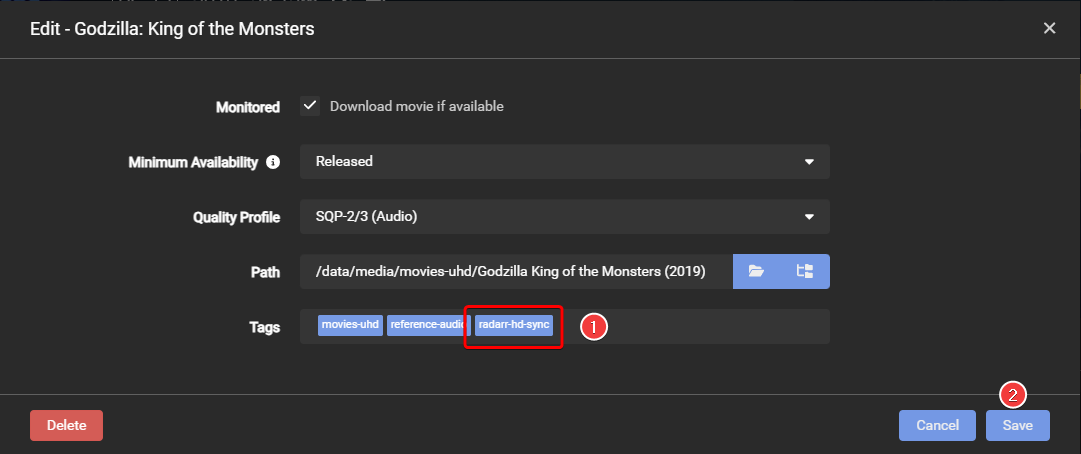Click the Minimum Availability info icon
Screen dimensions: 1081x454
click(273, 162)
